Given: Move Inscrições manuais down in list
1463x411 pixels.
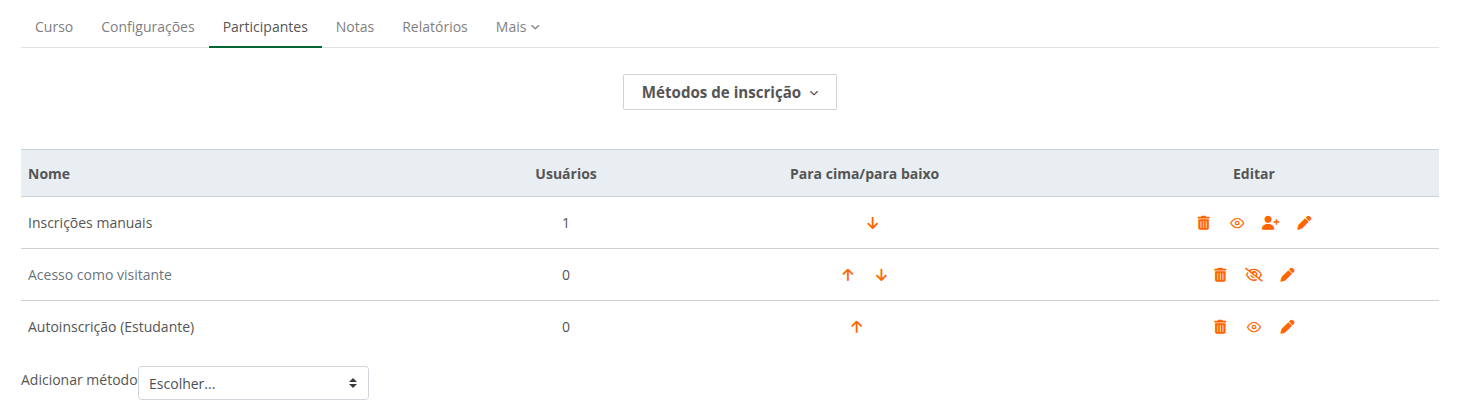Looking at the screenshot, I should click(872, 223).
